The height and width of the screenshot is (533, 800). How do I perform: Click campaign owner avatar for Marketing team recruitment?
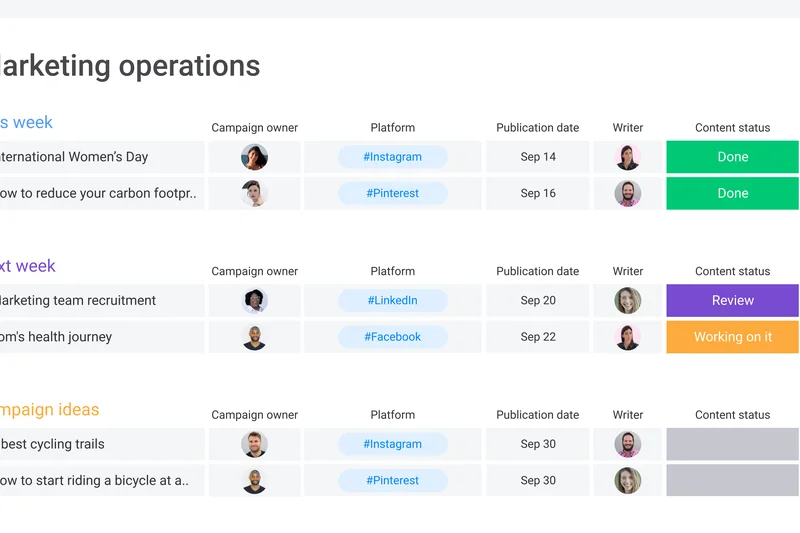pos(255,301)
